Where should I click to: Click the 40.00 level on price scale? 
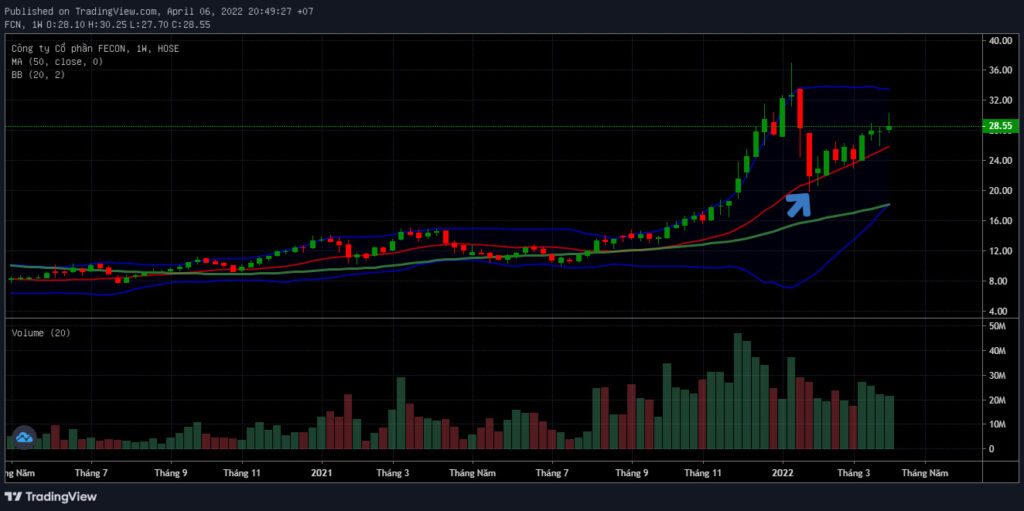(1000, 40)
